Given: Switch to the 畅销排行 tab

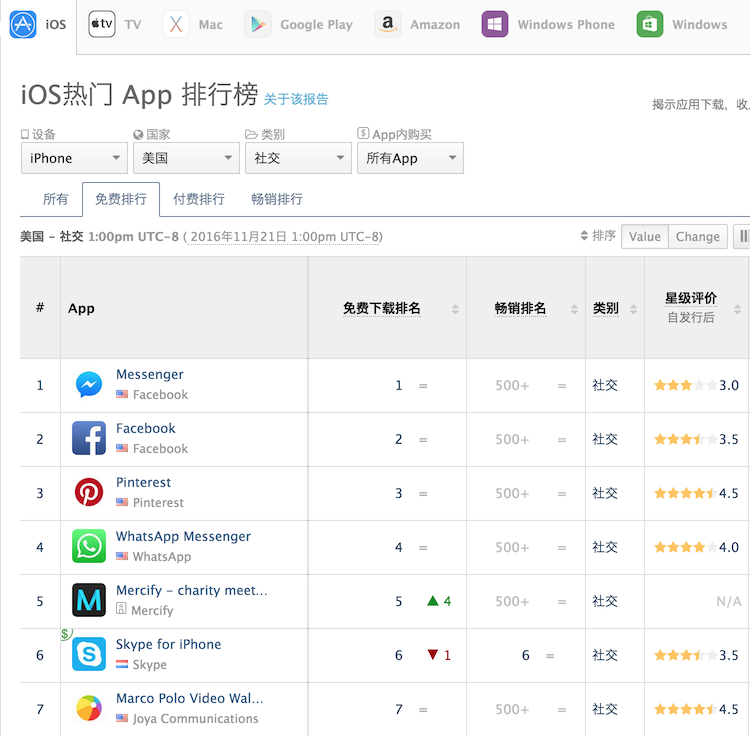Looking at the screenshot, I should pos(277,199).
